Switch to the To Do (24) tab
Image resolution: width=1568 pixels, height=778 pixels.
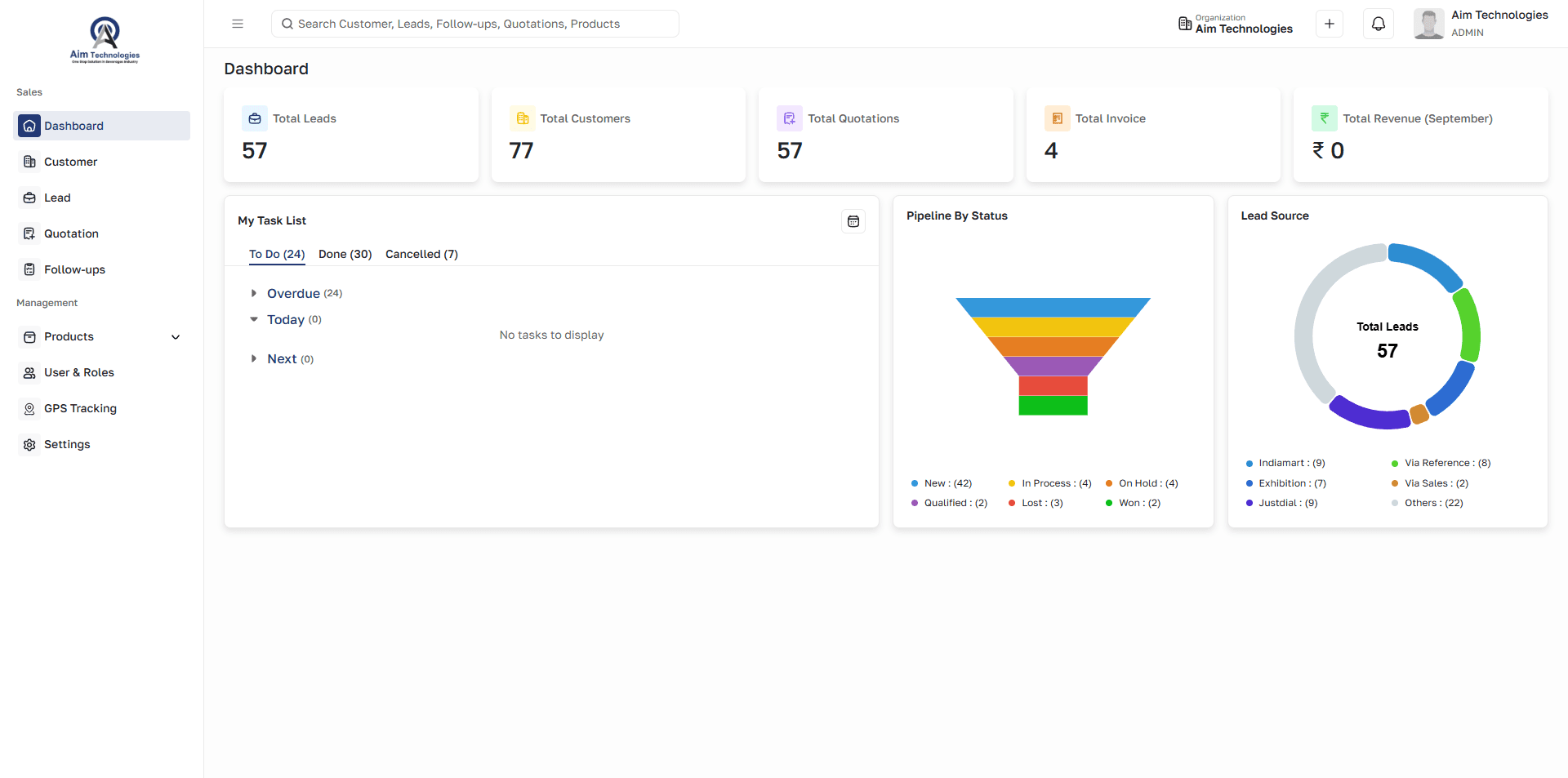pyautogui.click(x=277, y=254)
